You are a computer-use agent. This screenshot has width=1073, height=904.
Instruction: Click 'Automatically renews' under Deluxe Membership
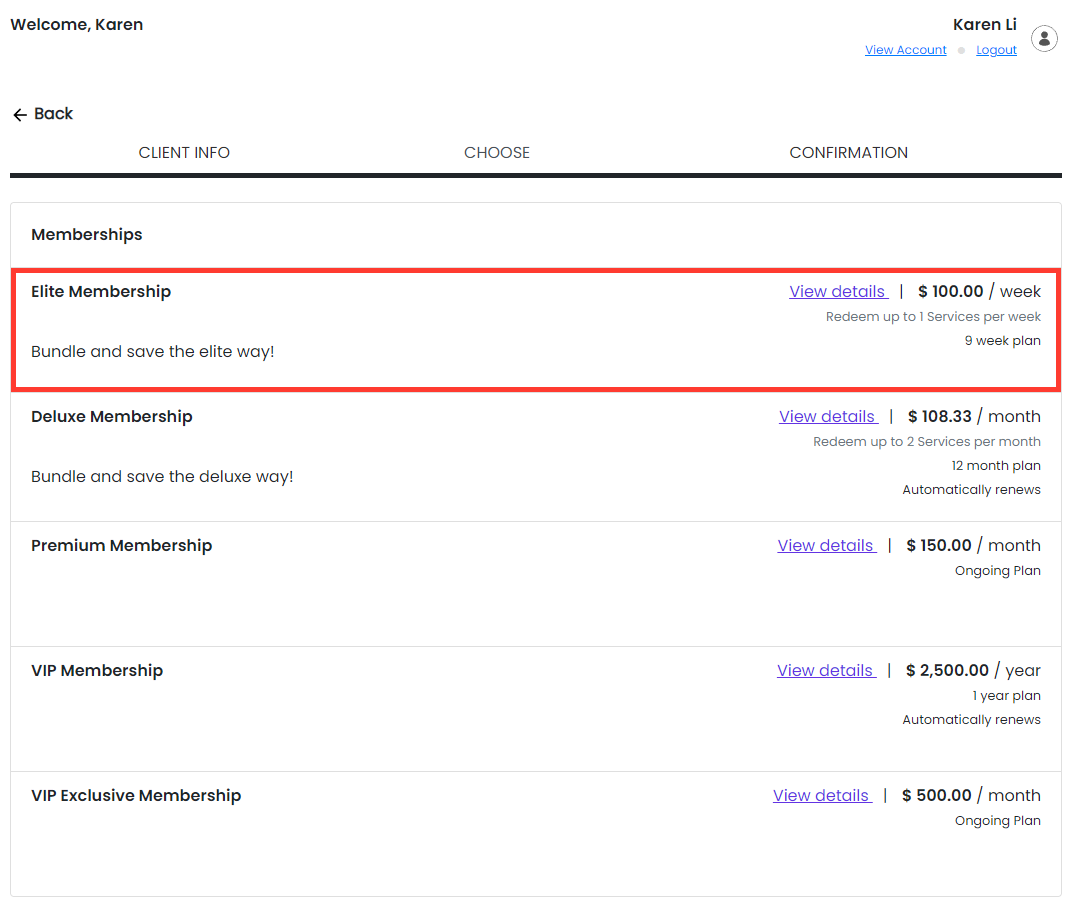coord(971,490)
